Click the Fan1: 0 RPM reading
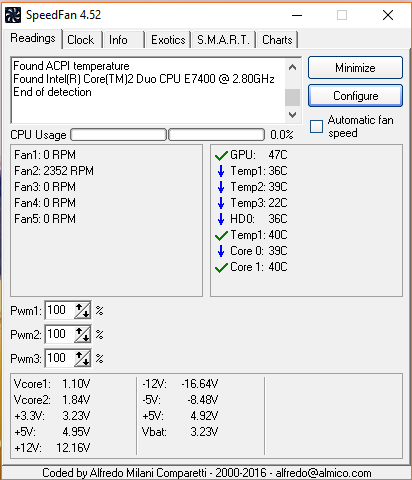The image size is (412, 480). (x=45, y=155)
